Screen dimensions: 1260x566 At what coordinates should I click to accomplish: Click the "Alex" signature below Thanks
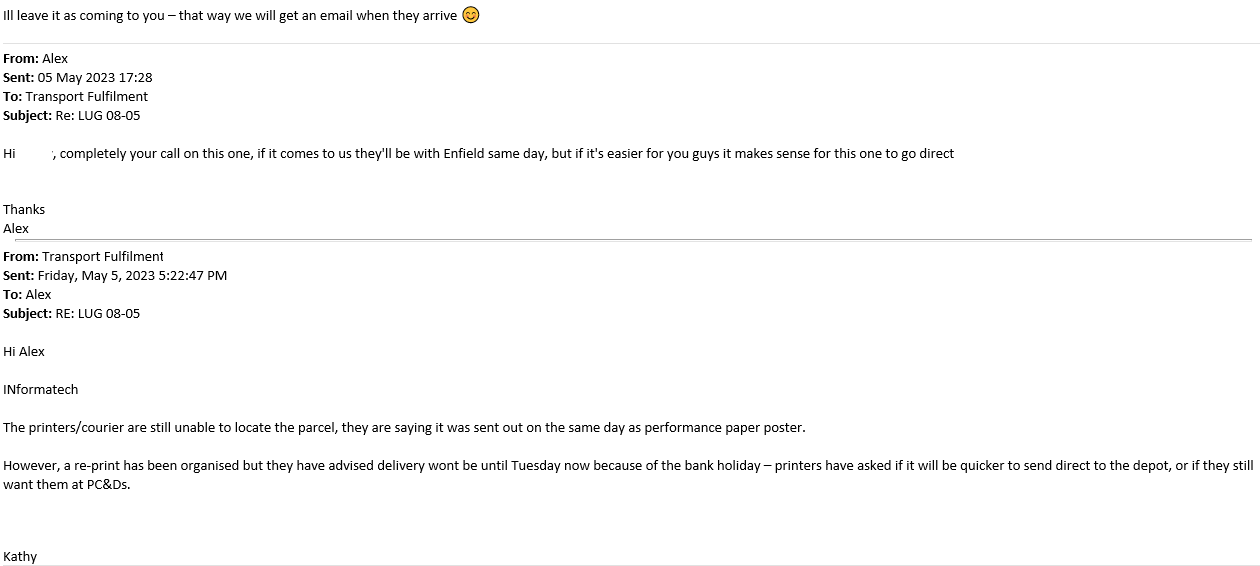[16, 228]
